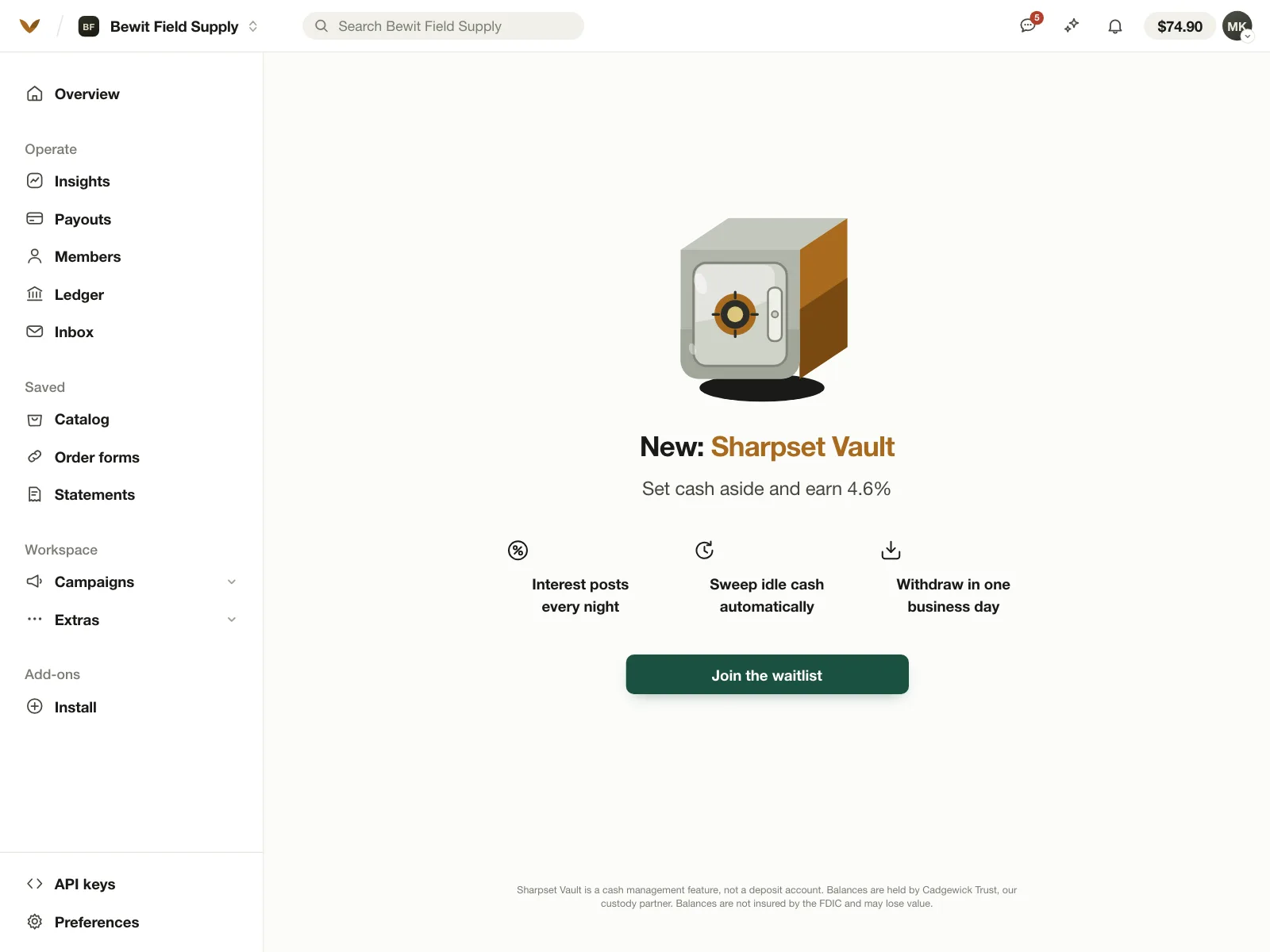The width and height of the screenshot is (1270, 952).
Task: Open Install add-ons
Action: pos(75,707)
